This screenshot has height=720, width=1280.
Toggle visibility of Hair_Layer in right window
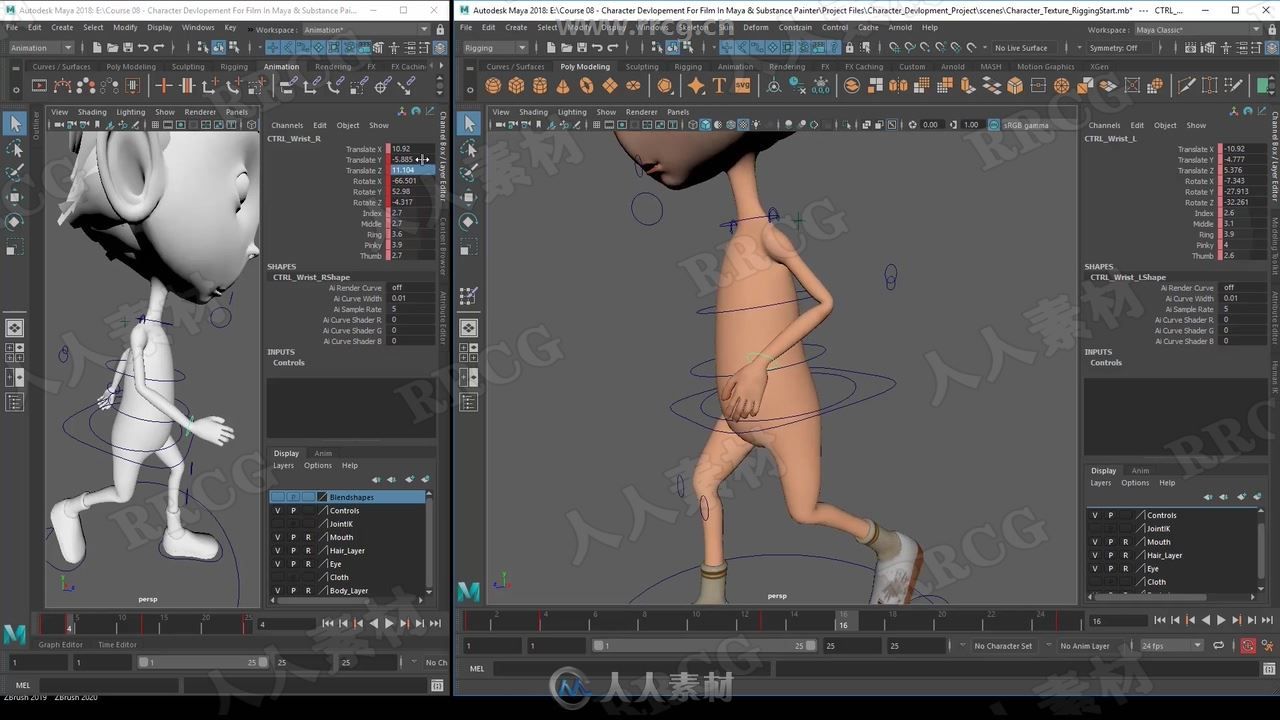tap(1094, 555)
